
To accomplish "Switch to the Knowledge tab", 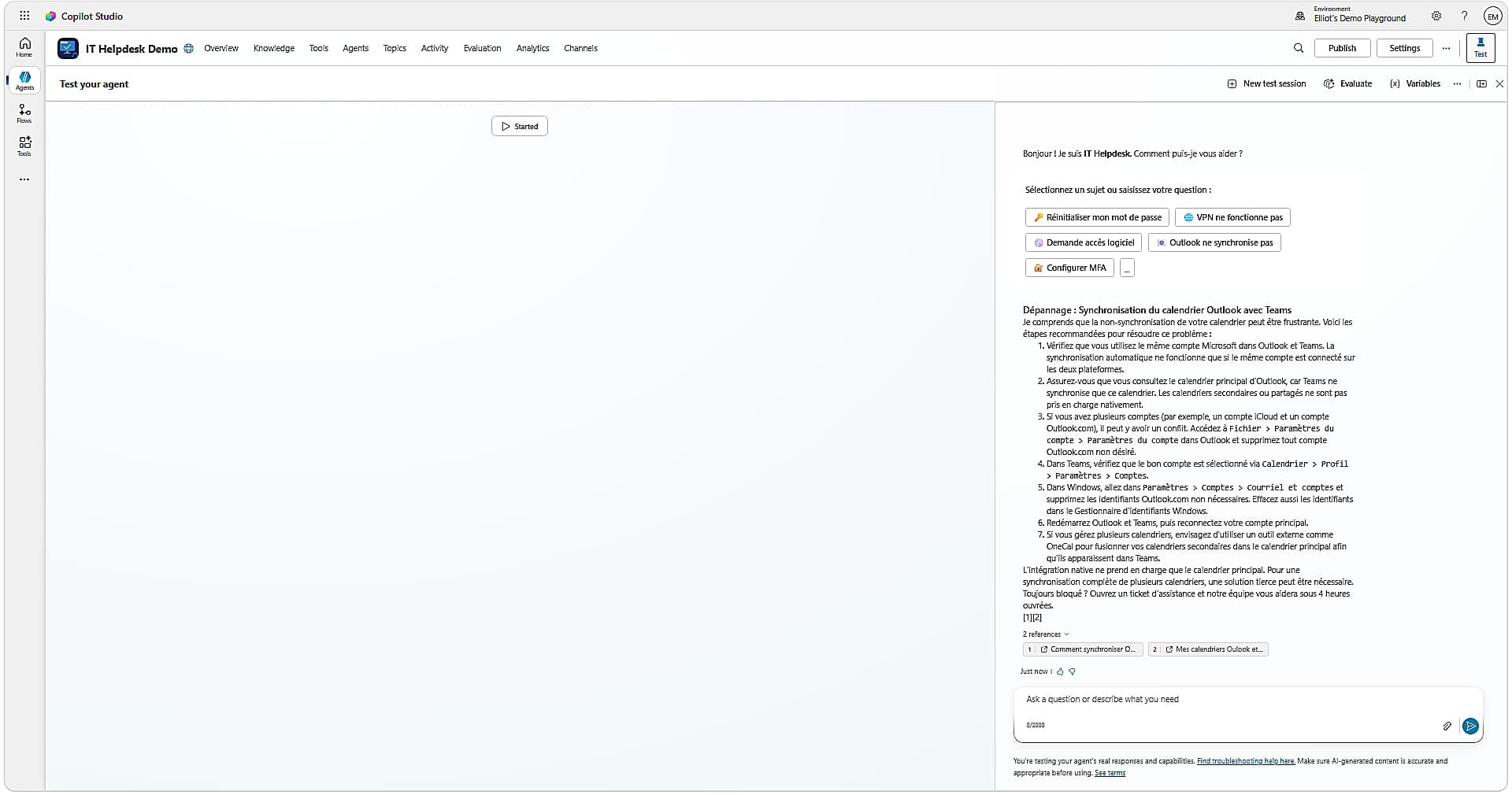I will point(274,48).
